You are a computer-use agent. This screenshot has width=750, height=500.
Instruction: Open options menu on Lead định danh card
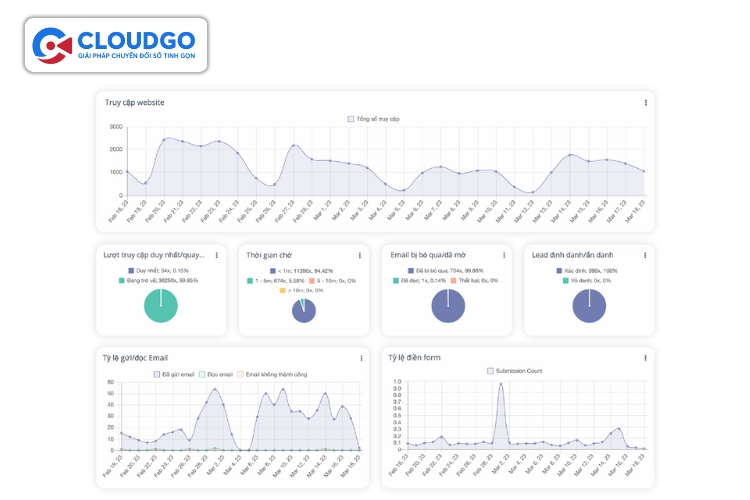pyautogui.click(x=645, y=255)
